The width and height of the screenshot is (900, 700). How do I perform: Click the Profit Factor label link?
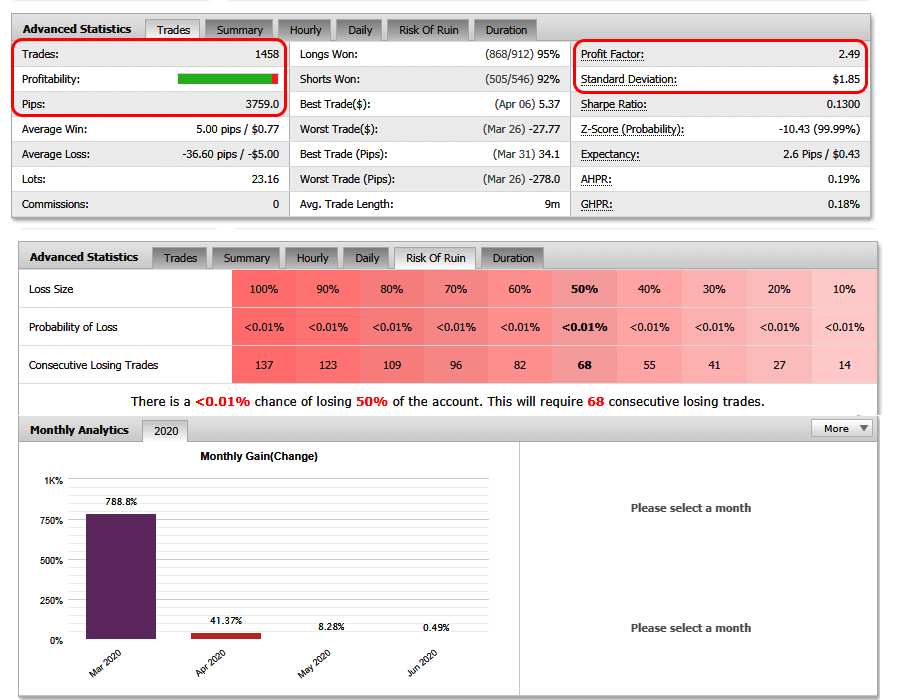612,54
